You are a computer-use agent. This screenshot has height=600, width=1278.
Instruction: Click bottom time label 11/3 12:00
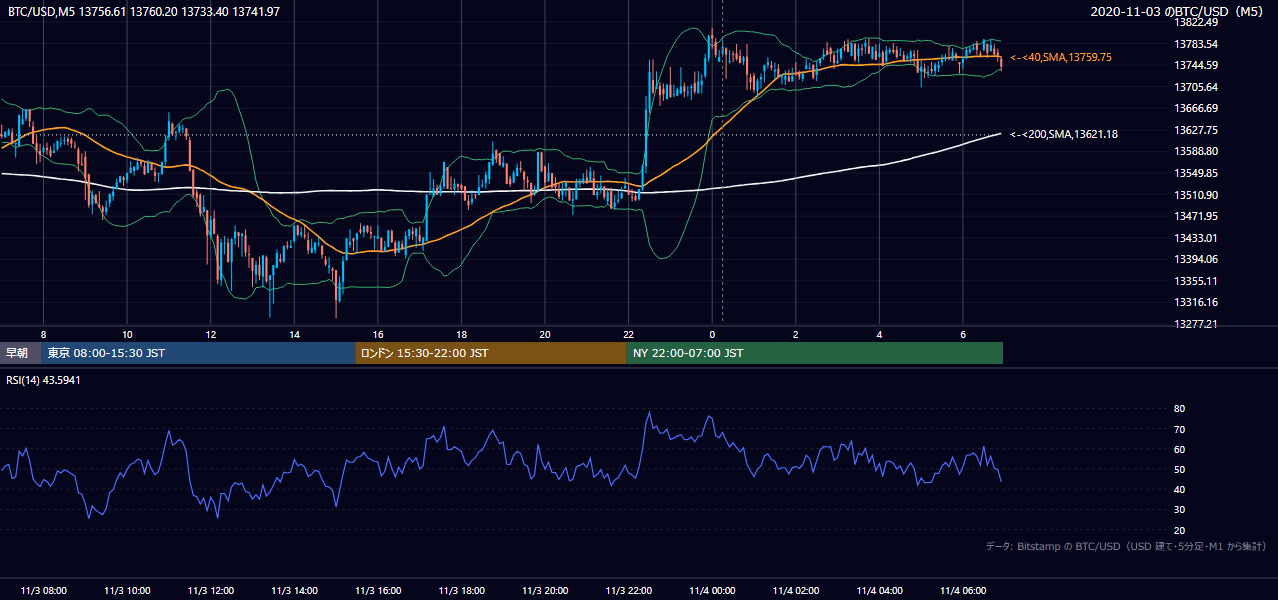(x=210, y=591)
